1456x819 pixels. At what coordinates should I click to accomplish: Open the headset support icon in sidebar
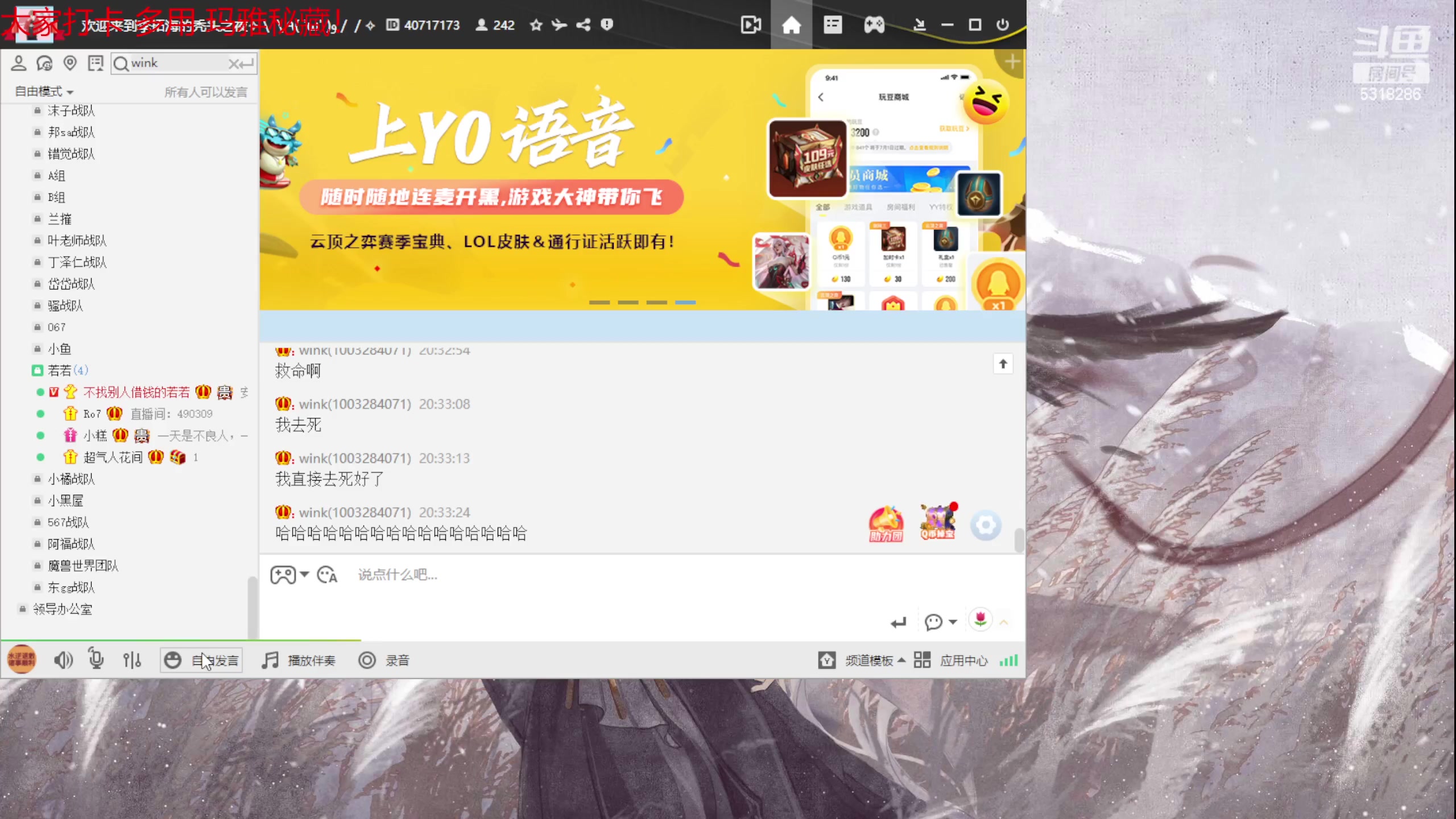pyautogui.click(x=44, y=63)
